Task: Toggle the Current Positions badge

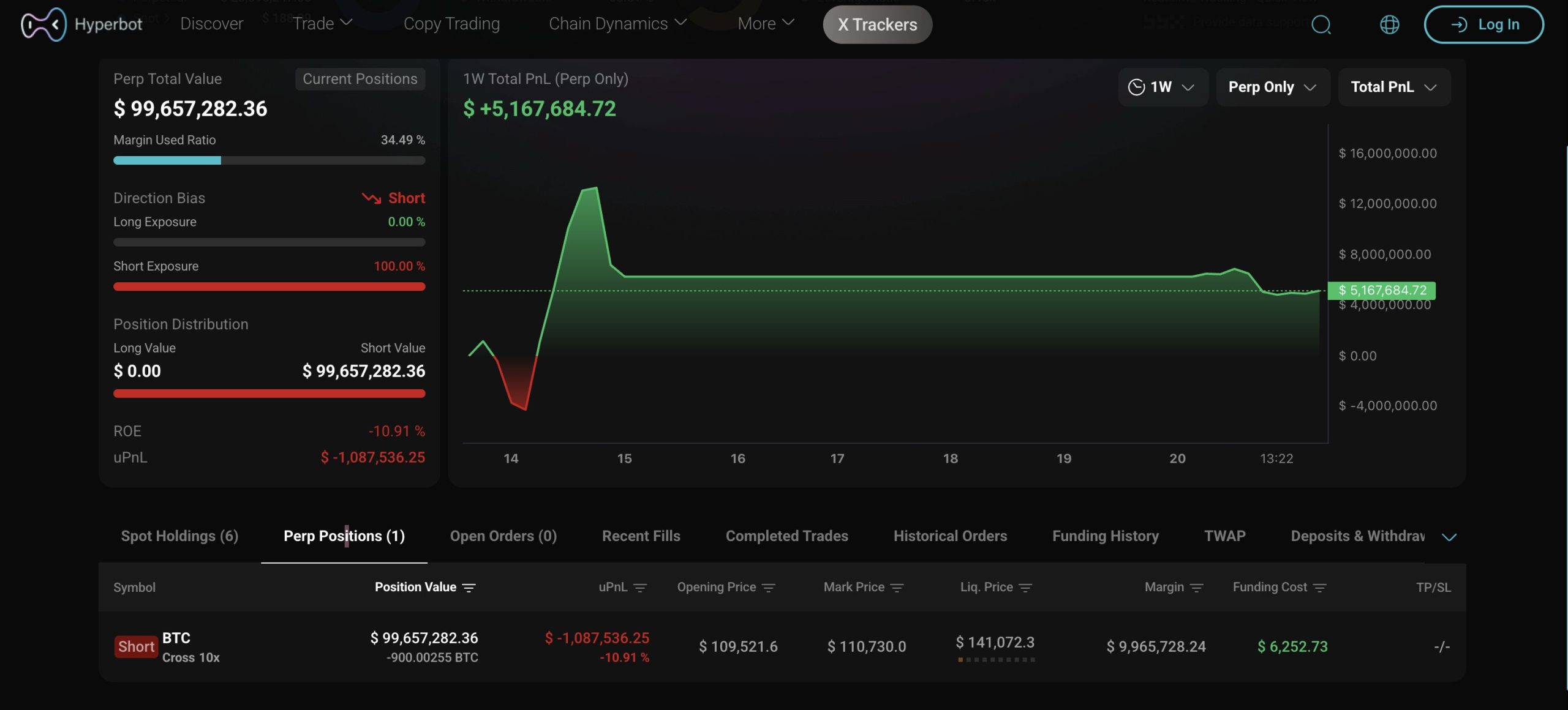Action: pos(360,79)
